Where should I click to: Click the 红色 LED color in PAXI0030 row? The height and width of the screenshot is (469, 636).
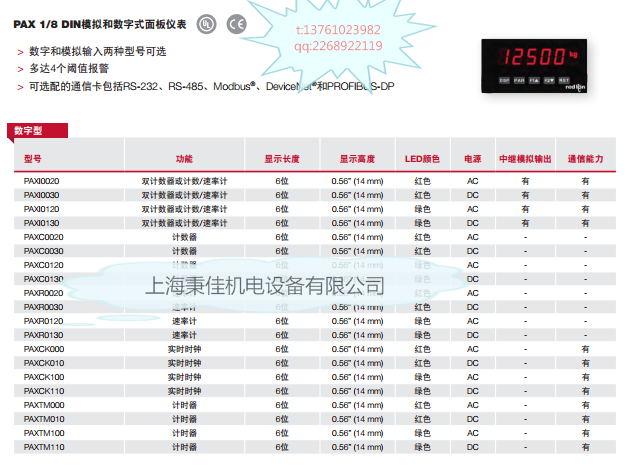[x=422, y=195]
